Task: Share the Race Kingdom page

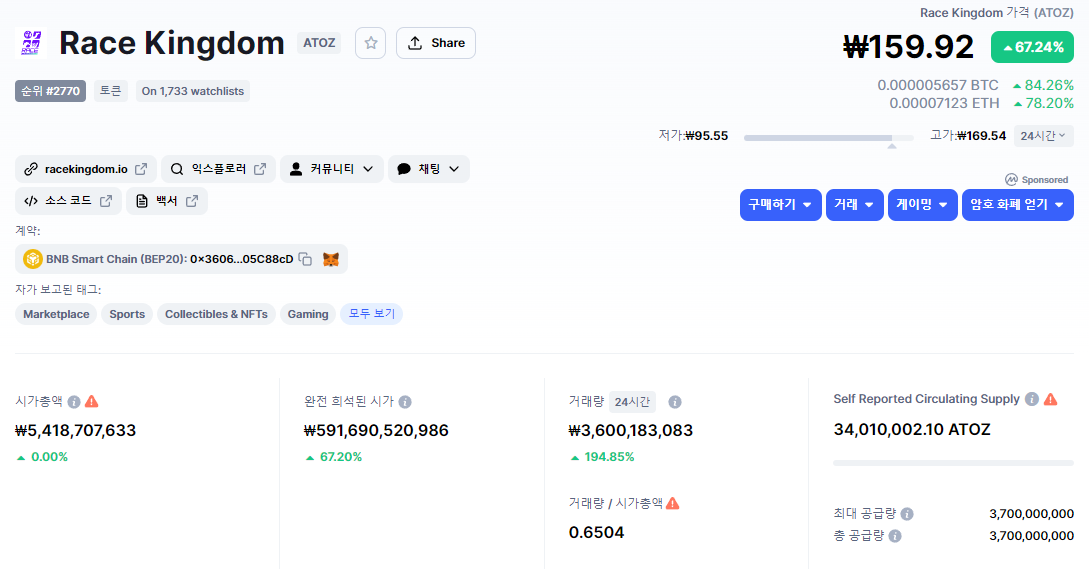Action: (435, 43)
